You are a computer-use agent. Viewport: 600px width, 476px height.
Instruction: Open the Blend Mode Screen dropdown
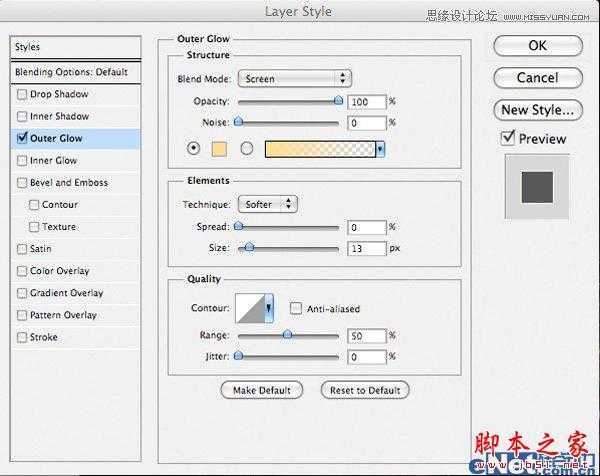pos(295,78)
